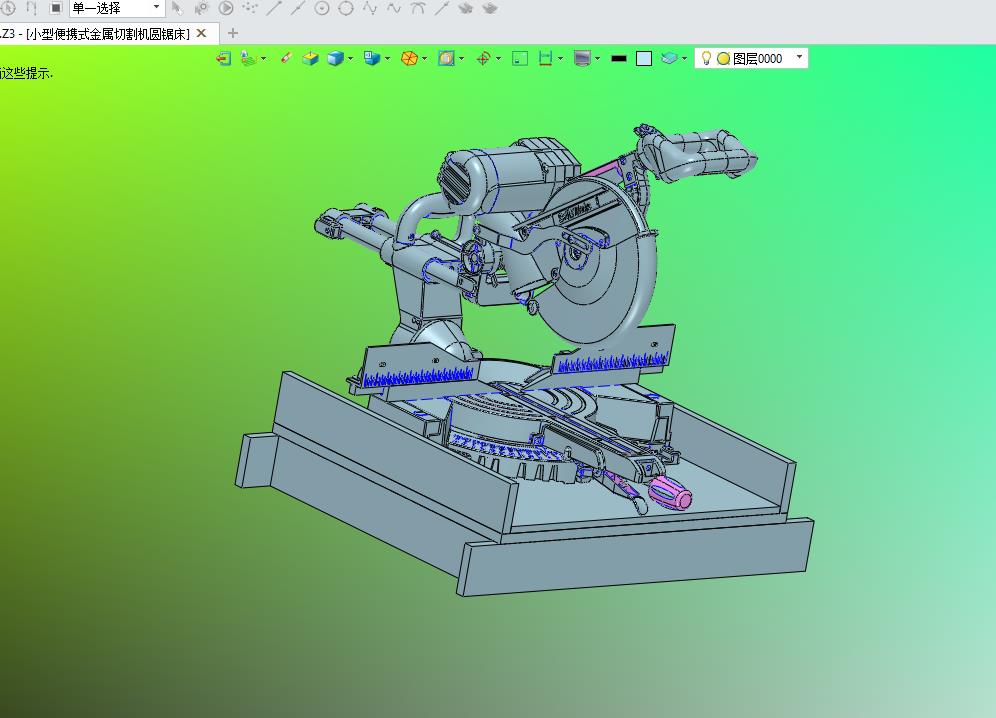Expand the shaded cube display mode dropdown
Image resolution: width=996 pixels, height=718 pixels.
350,58
